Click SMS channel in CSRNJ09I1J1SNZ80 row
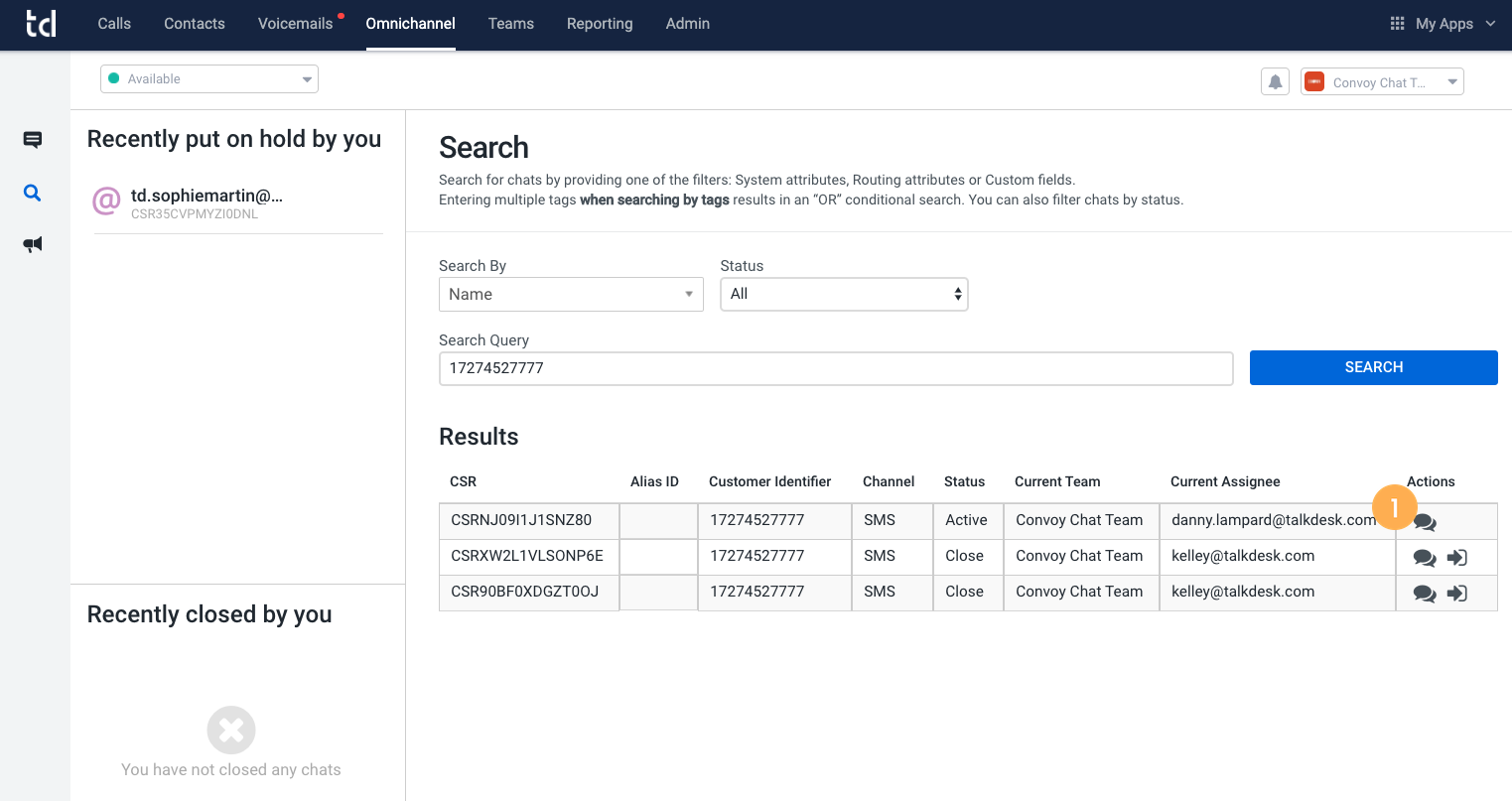Image resolution: width=1512 pixels, height=801 pixels. 893,521
